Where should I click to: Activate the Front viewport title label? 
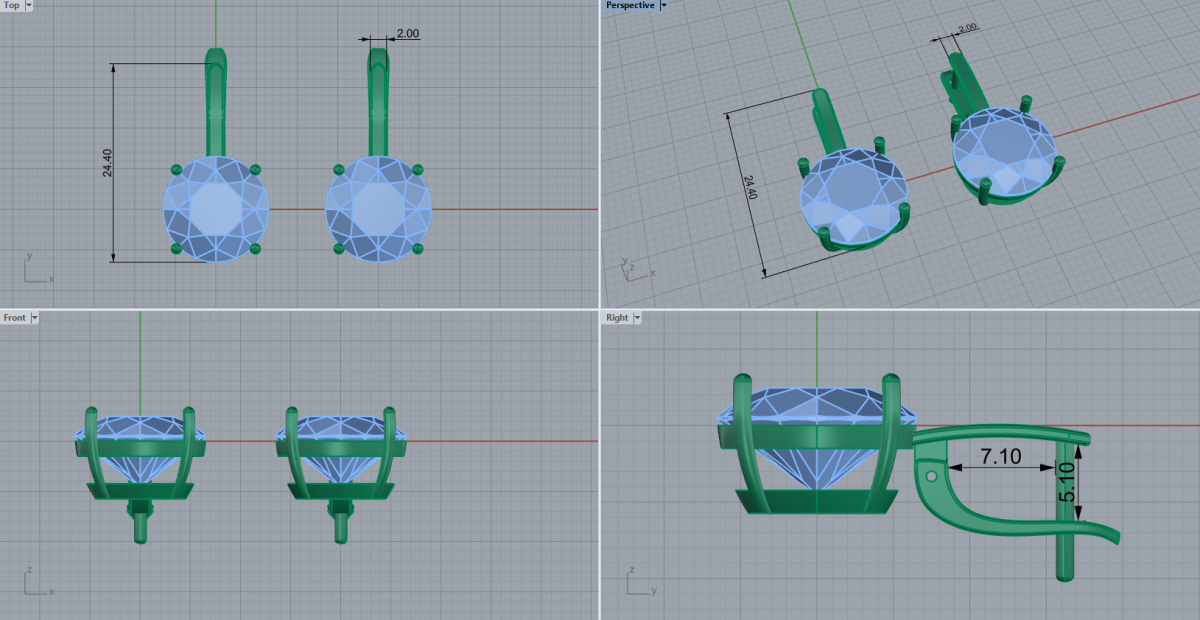click(15, 318)
